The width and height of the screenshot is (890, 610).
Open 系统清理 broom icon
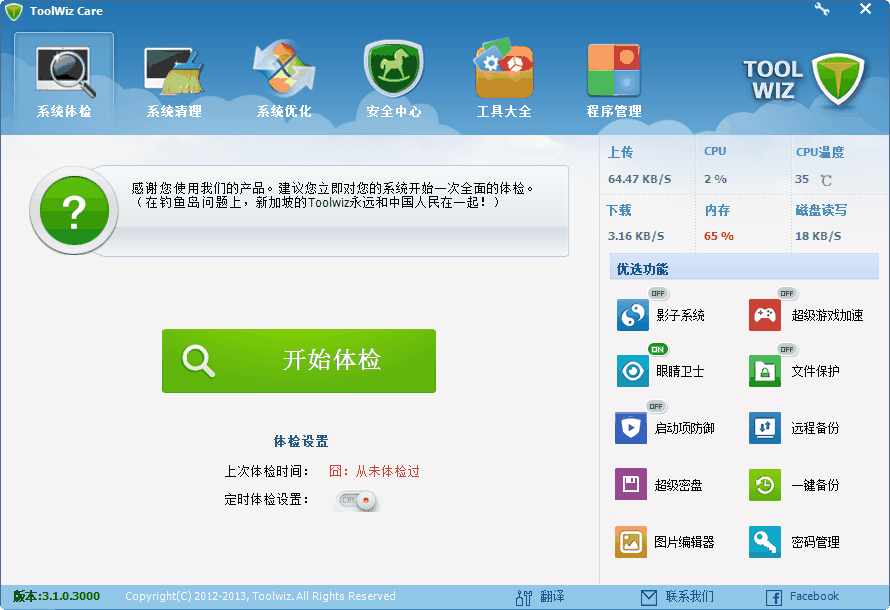coord(174,71)
